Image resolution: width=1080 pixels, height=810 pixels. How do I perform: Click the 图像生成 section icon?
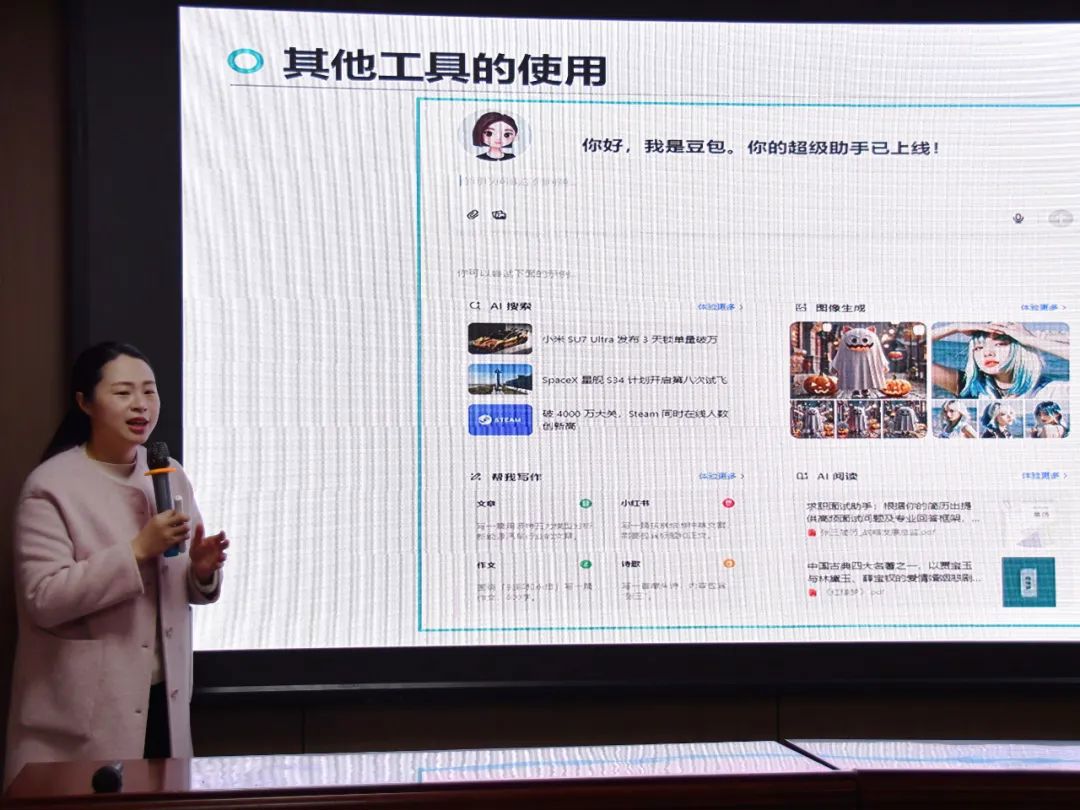click(801, 307)
